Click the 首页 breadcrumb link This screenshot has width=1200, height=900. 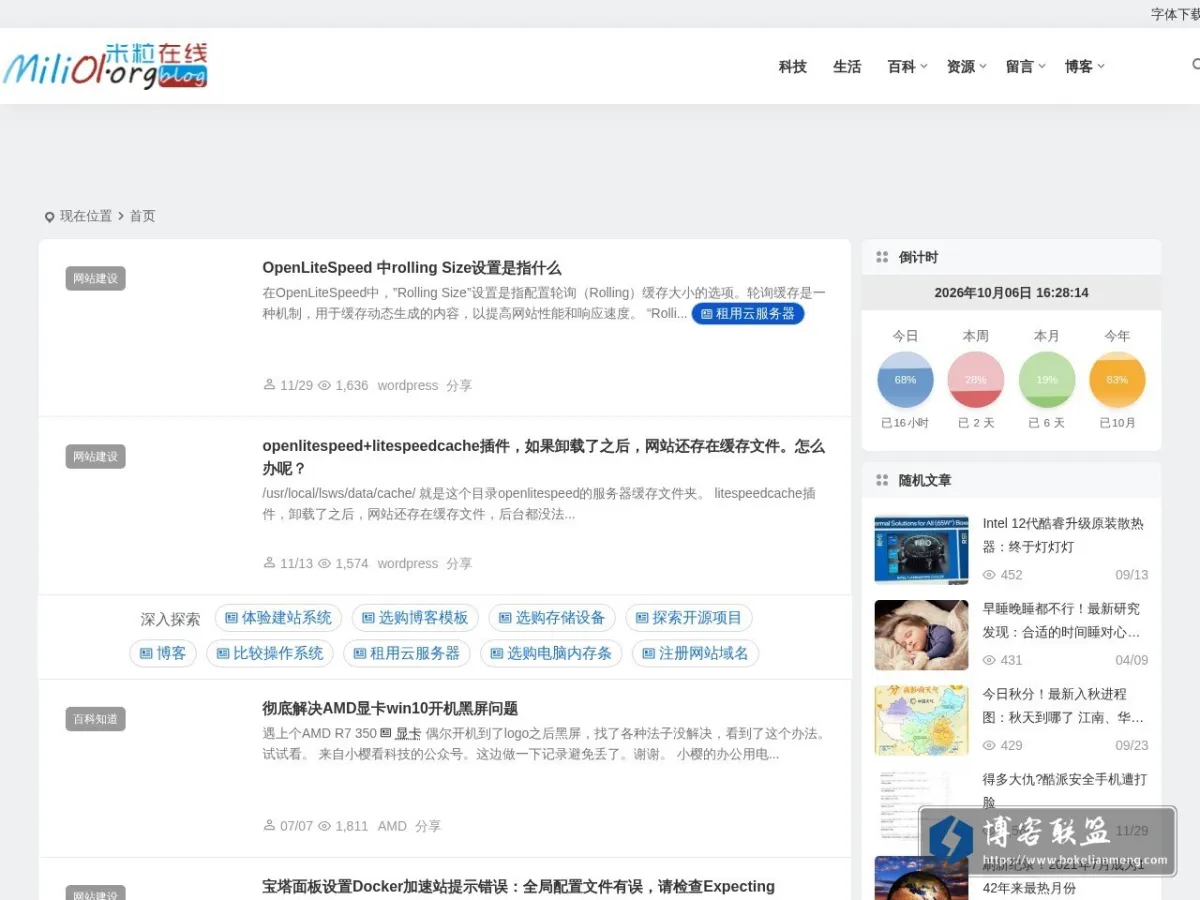(142, 216)
